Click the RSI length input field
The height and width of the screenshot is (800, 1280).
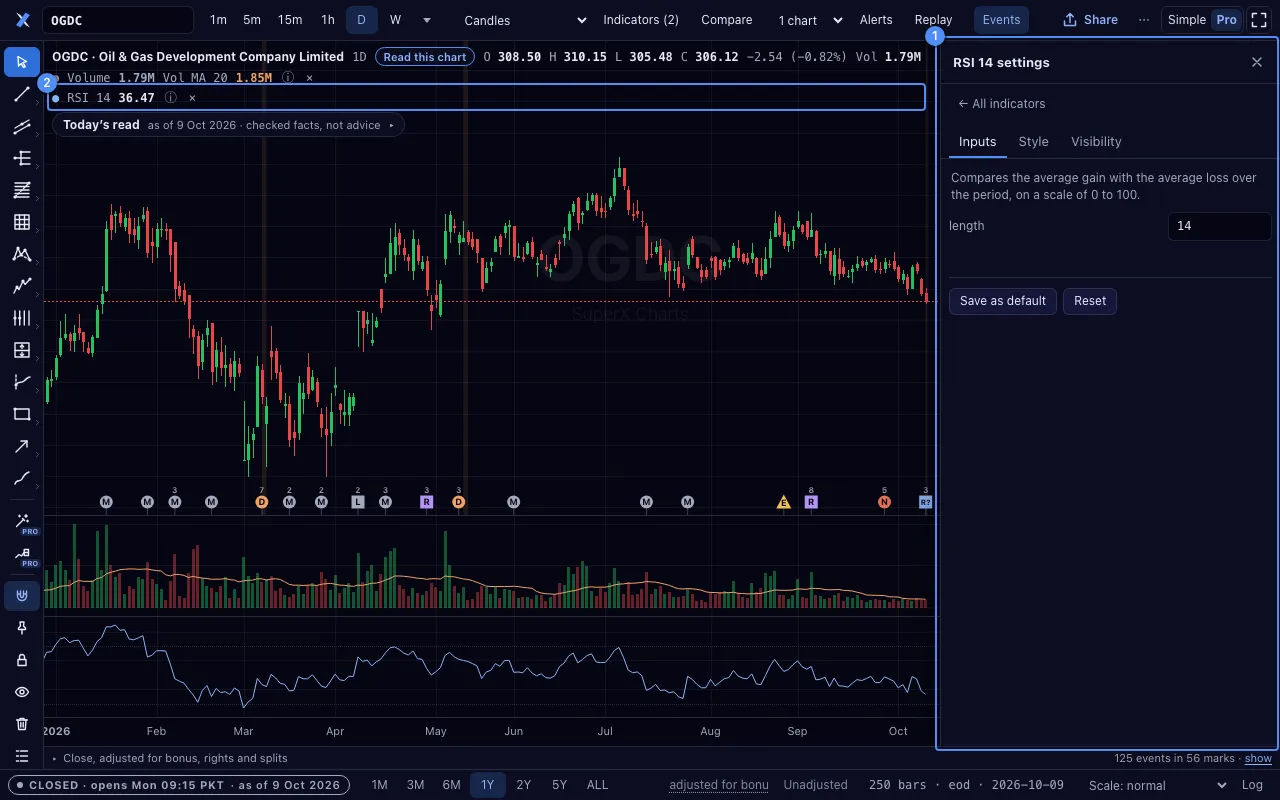[x=1219, y=226]
